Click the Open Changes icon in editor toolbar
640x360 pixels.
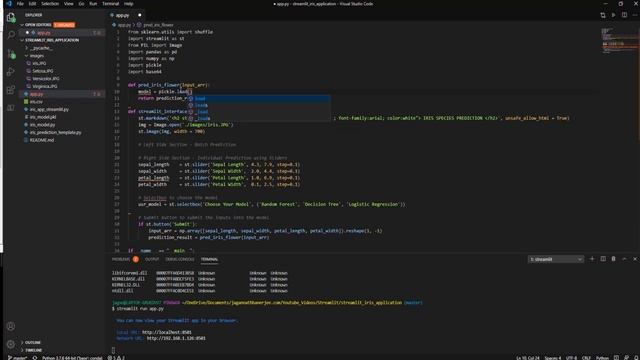point(603,15)
